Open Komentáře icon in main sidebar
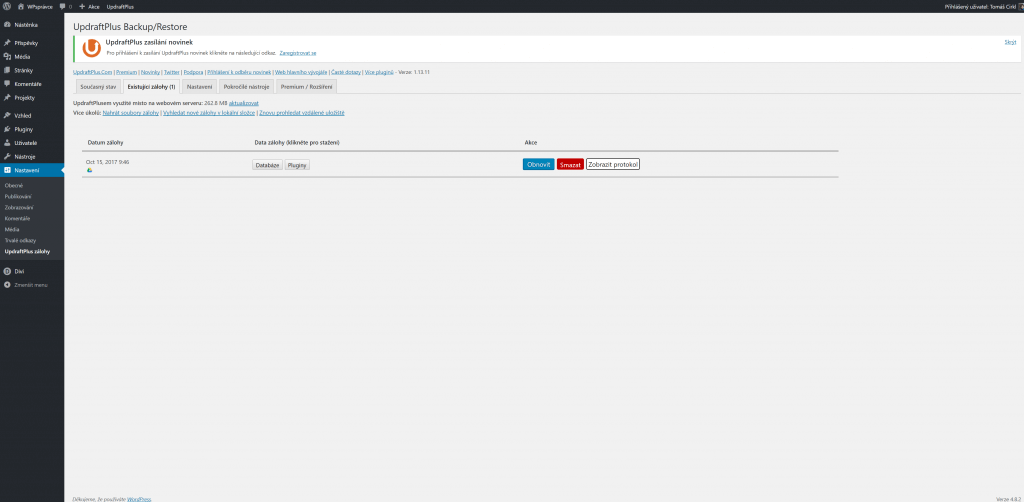Viewport: 1024px width, 502px height. tap(7, 84)
